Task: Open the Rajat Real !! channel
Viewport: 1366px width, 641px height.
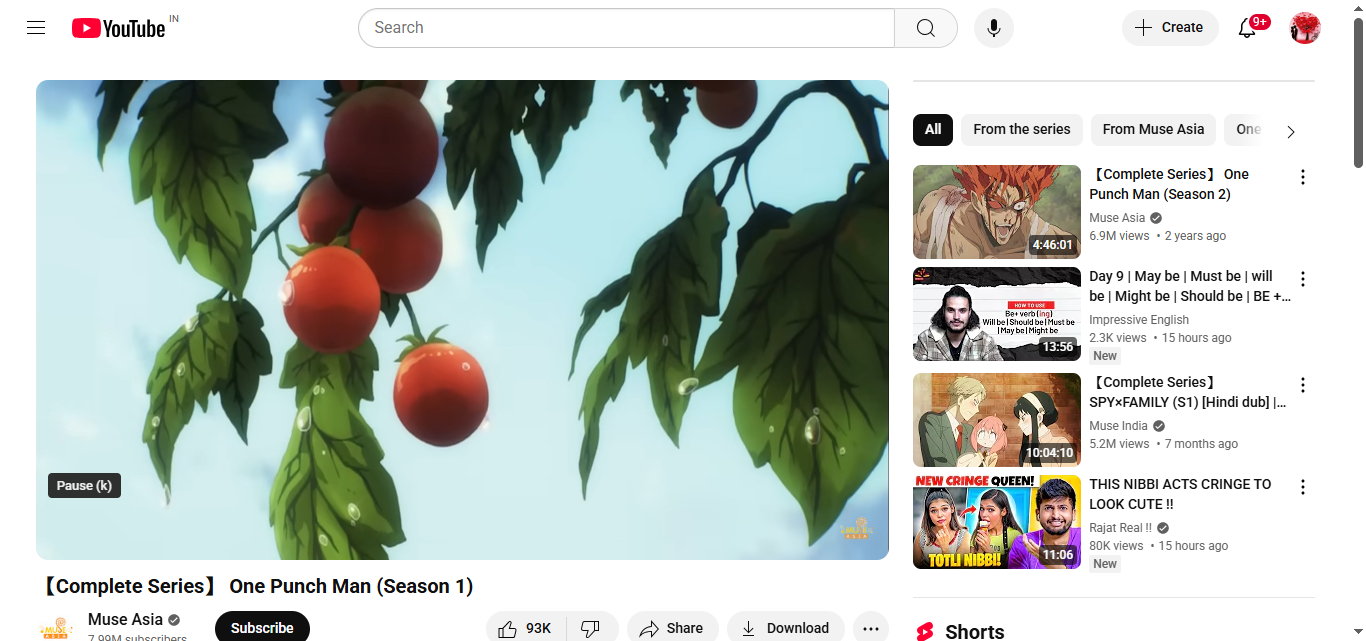Action: (1121, 528)
